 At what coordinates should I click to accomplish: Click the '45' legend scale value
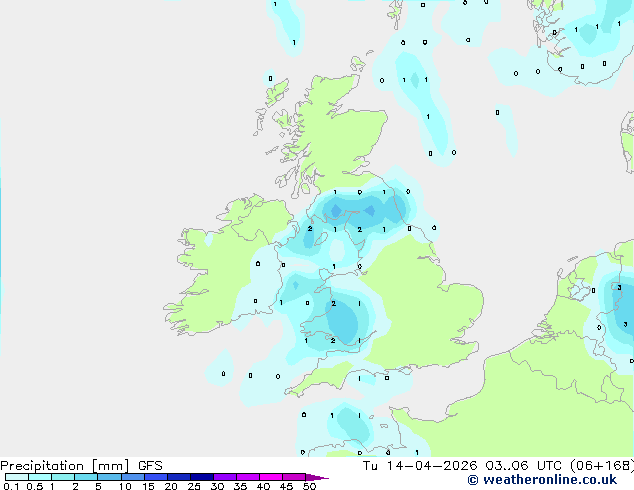click(x=286, y=486)
